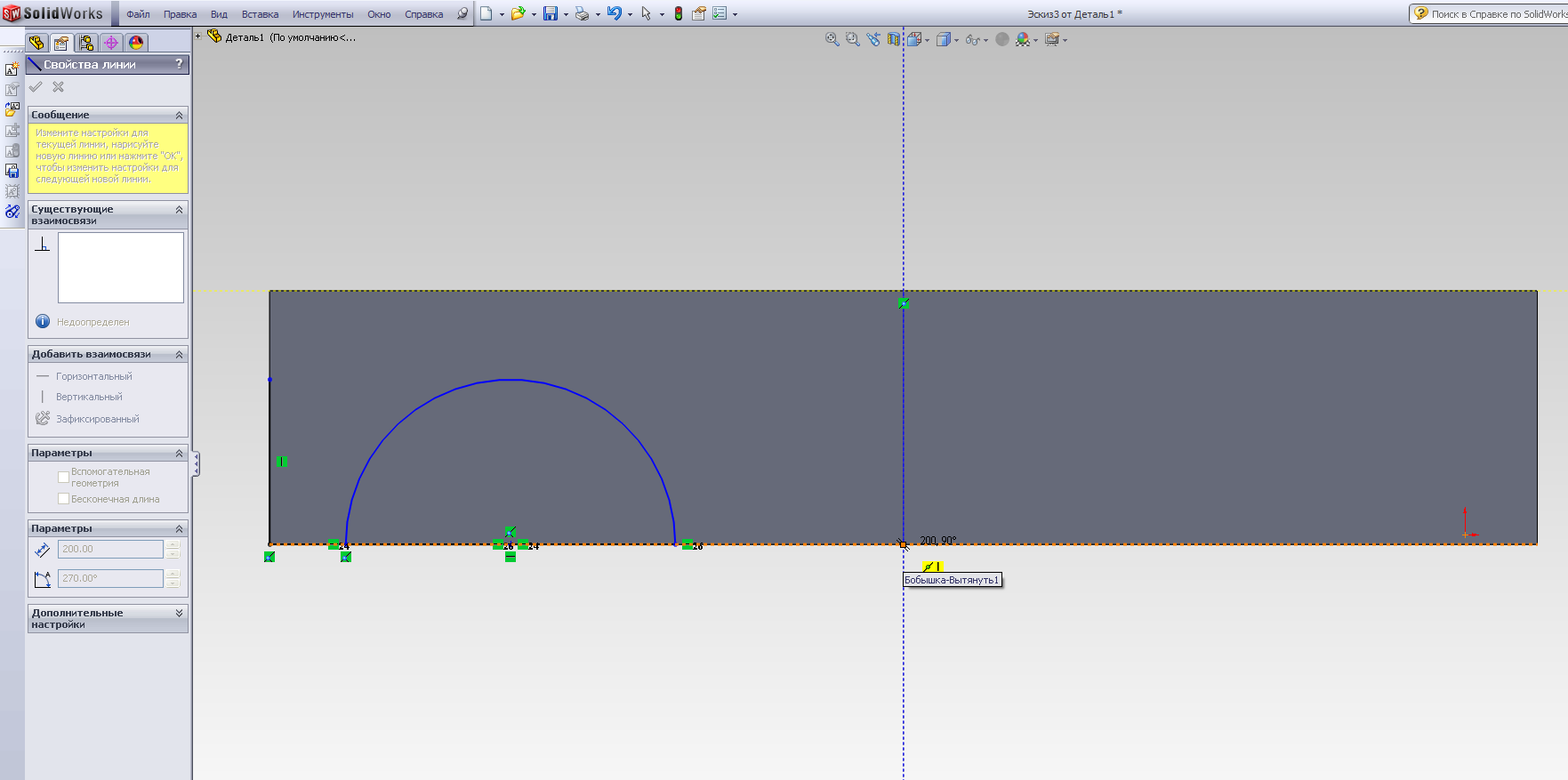The width and height of the screenshot is (1568, 780).
Task: Click the angle field 270.00°
Action: (110, 578)
